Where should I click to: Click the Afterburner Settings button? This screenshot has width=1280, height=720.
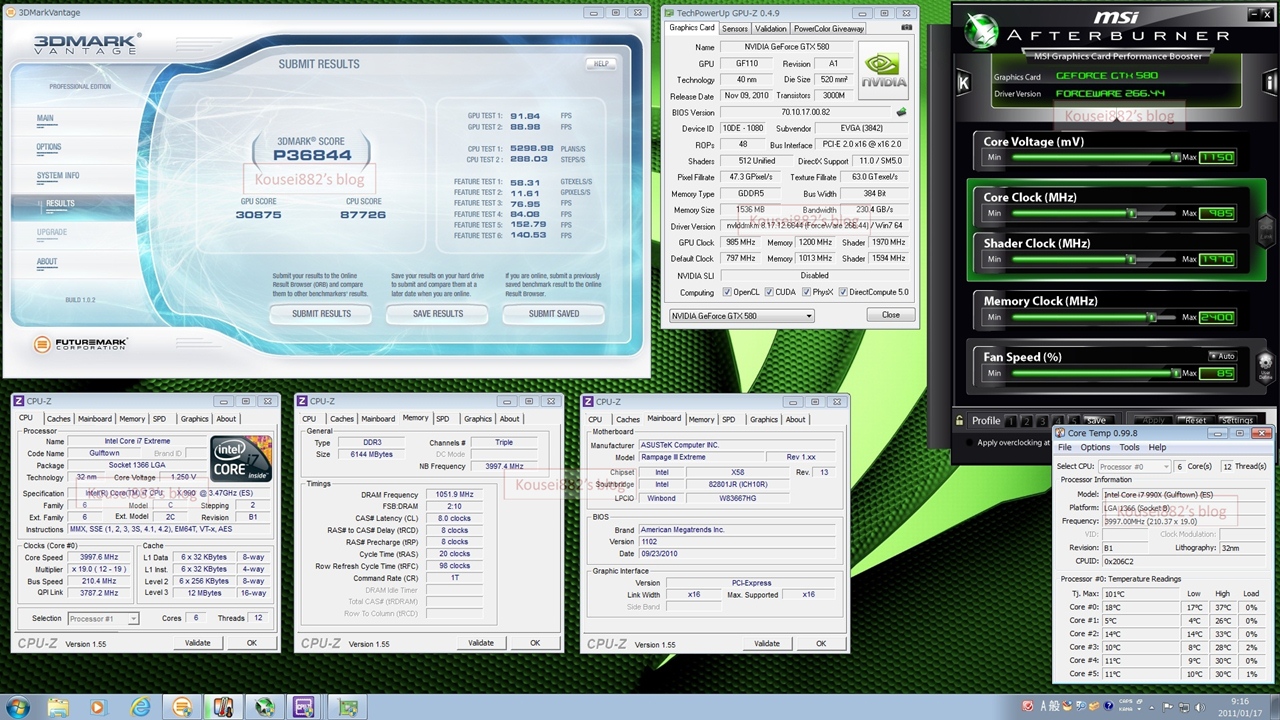(x=1237, y=421)
